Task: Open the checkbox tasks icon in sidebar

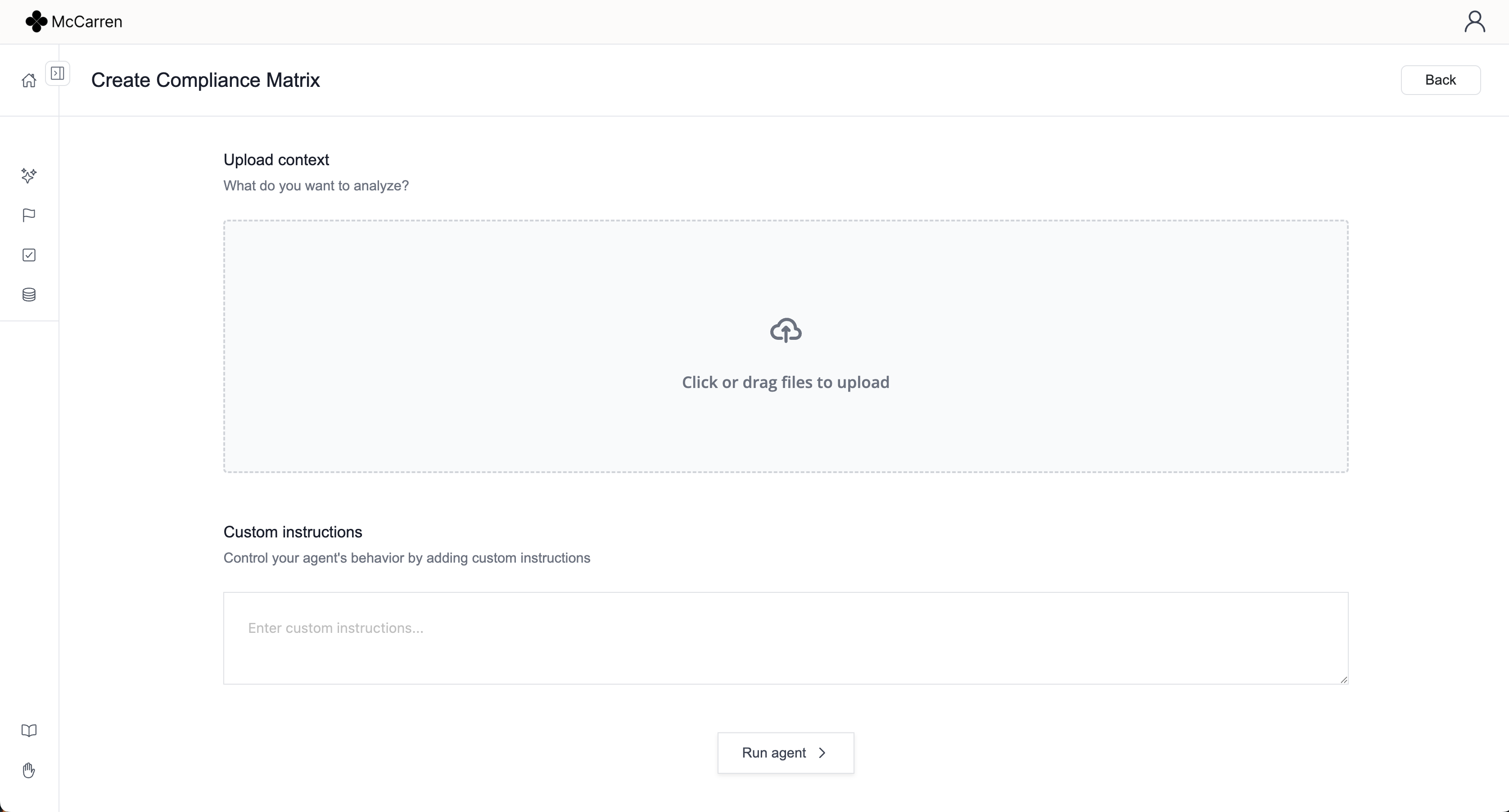Action: [x=29, y=255]
